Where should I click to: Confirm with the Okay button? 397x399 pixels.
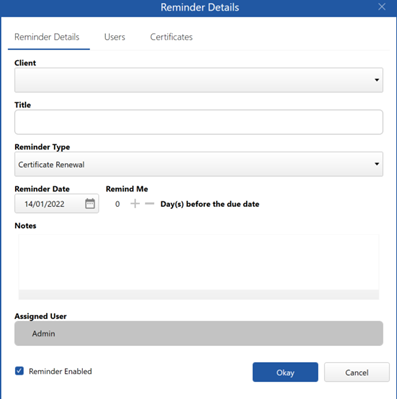[285, 372]
